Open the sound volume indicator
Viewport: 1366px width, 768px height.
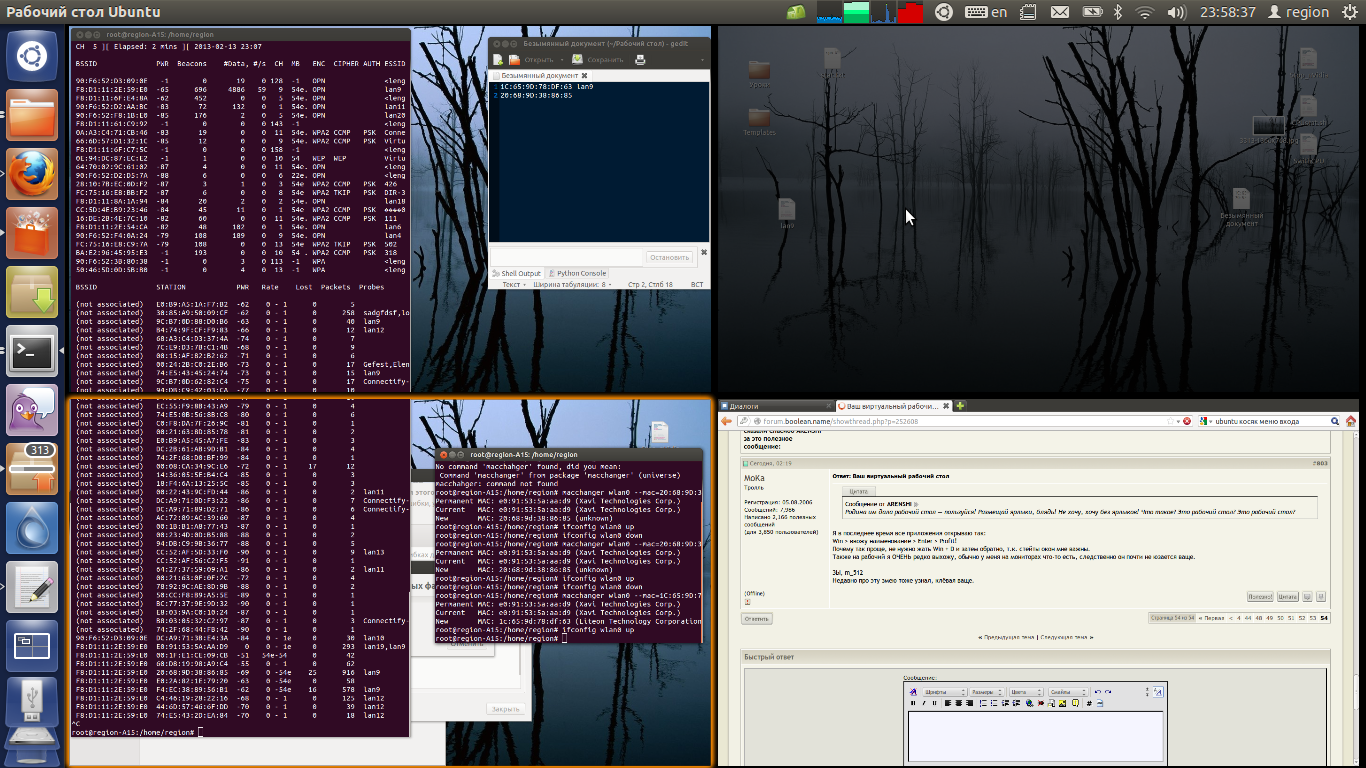tap(1176, 12)
